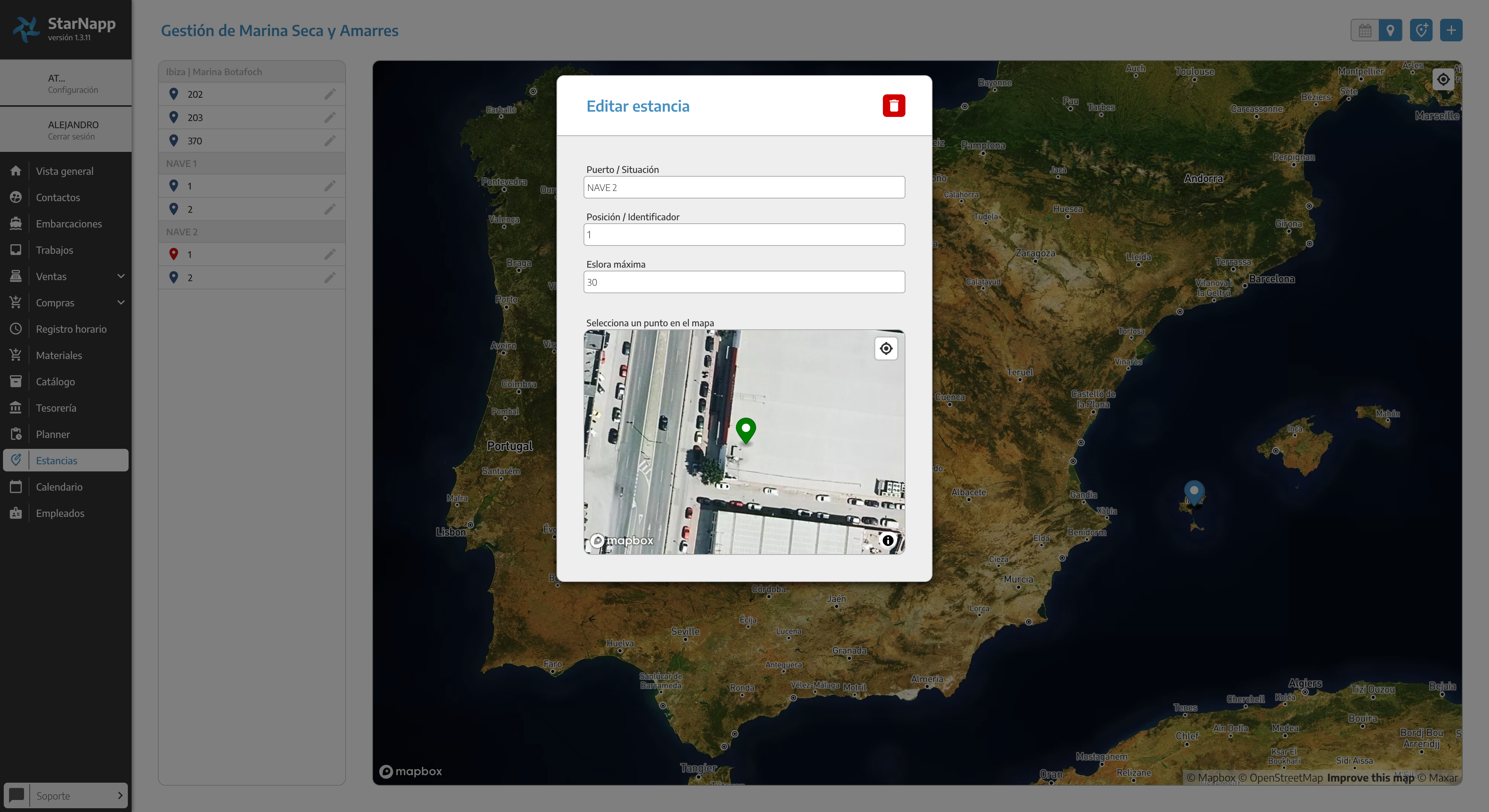Click the green marker on mini map
This screenshot has width=1489, height=812.
coord(746,429)
